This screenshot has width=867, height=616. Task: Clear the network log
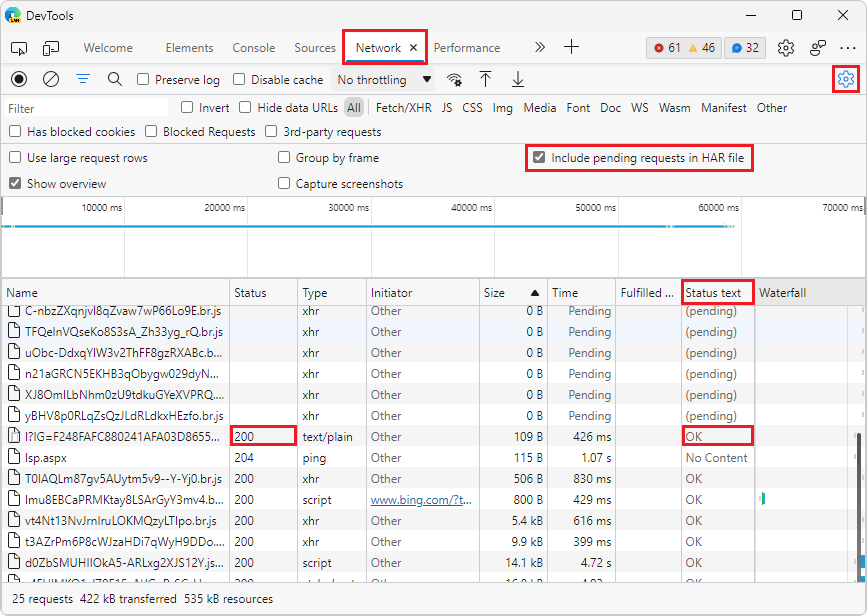click(51, 80)
